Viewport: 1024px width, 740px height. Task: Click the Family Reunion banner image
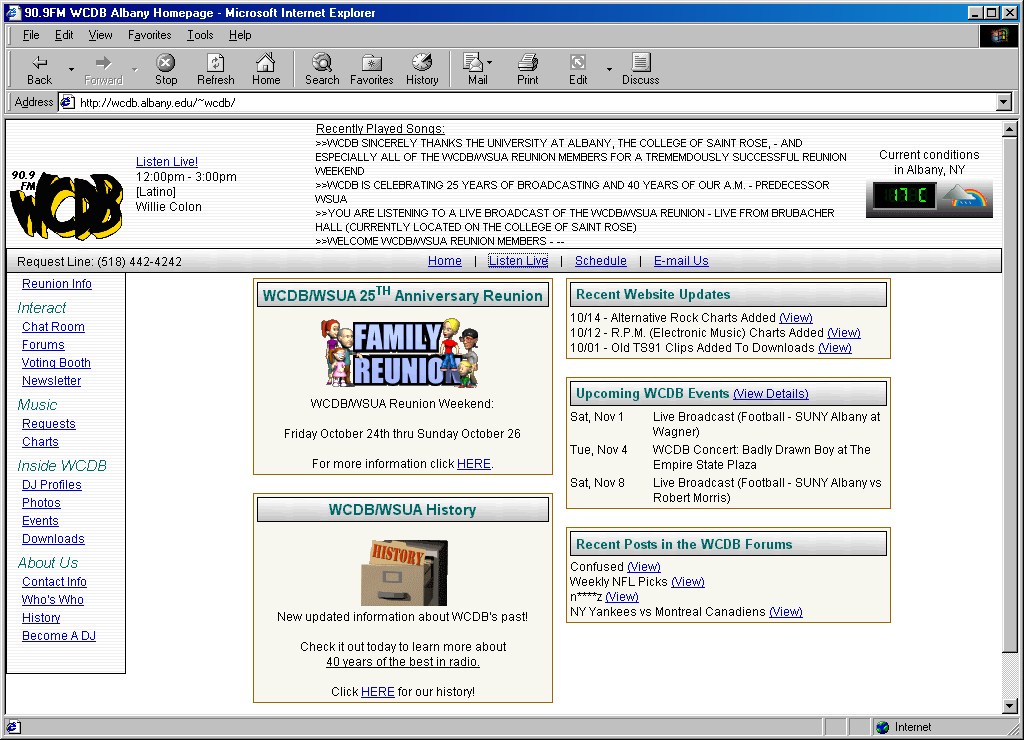point(402,353)
